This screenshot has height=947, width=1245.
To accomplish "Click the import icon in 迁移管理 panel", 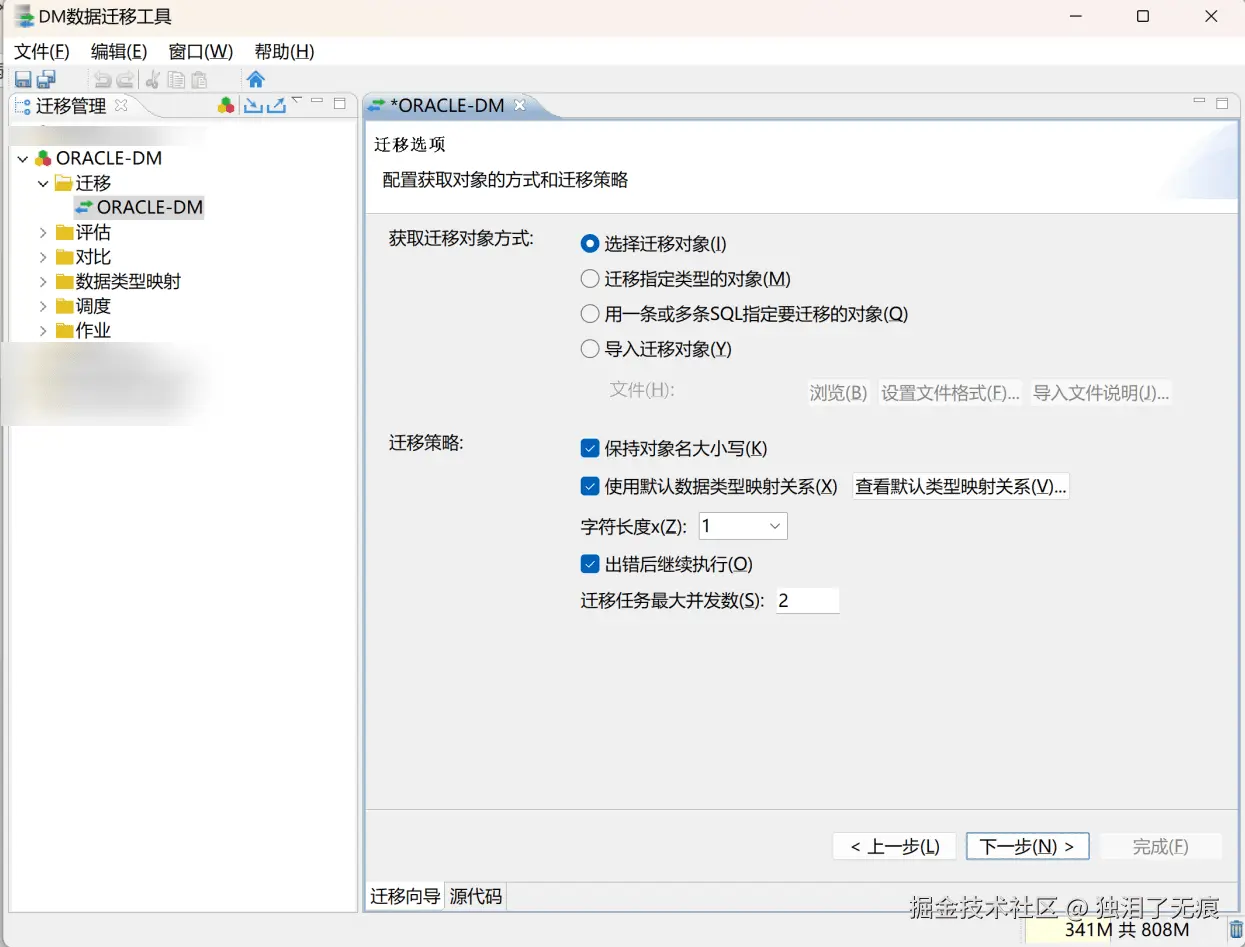I will pos(253,105).
